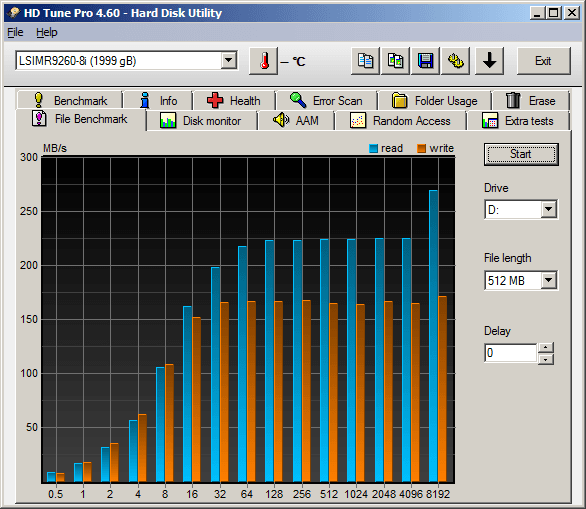The image size is (586, 509).
Task: Open the File menu
Action: click(x=15, y=33)
